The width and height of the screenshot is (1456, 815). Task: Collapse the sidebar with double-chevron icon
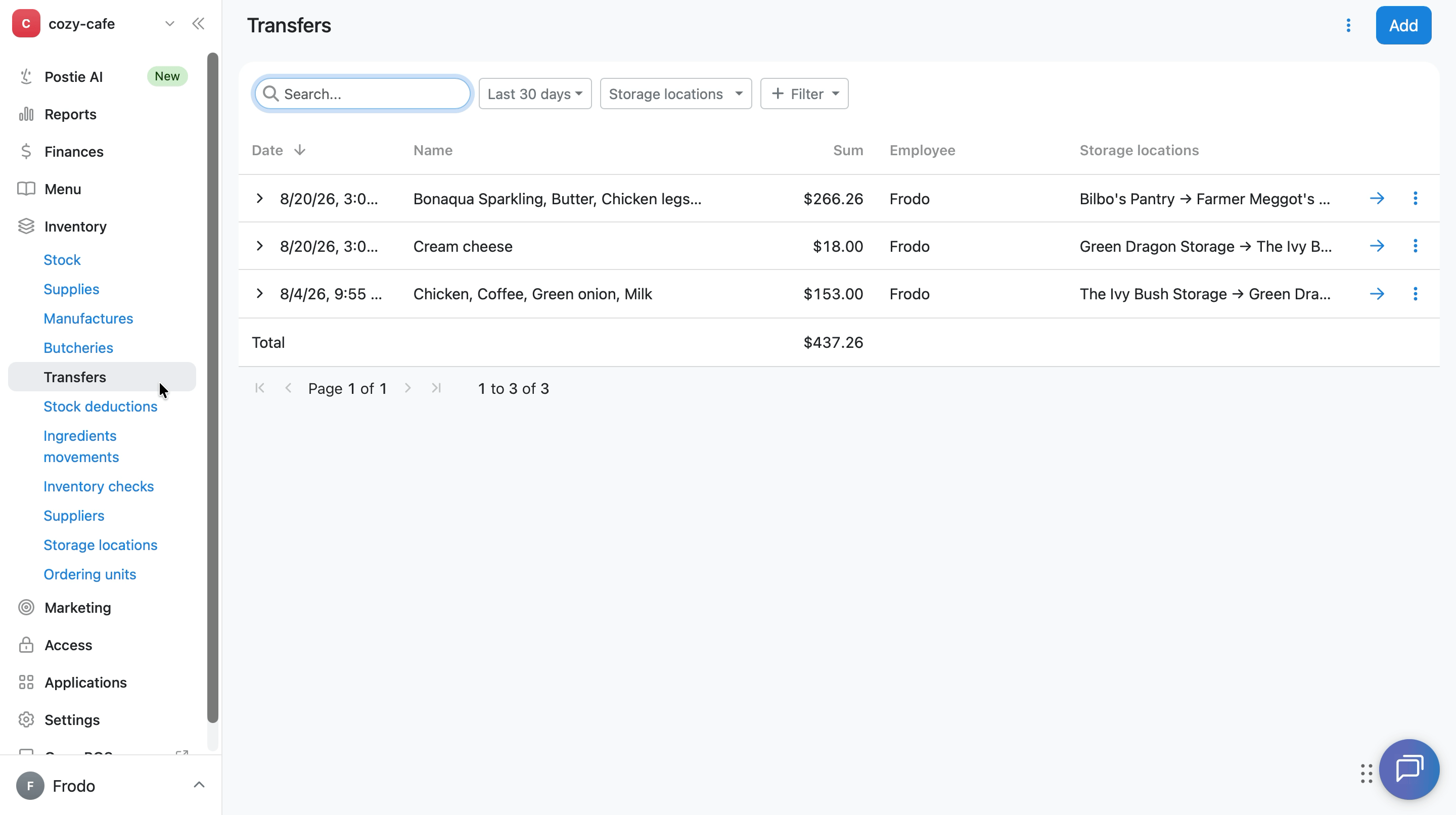tap(198, 24)
